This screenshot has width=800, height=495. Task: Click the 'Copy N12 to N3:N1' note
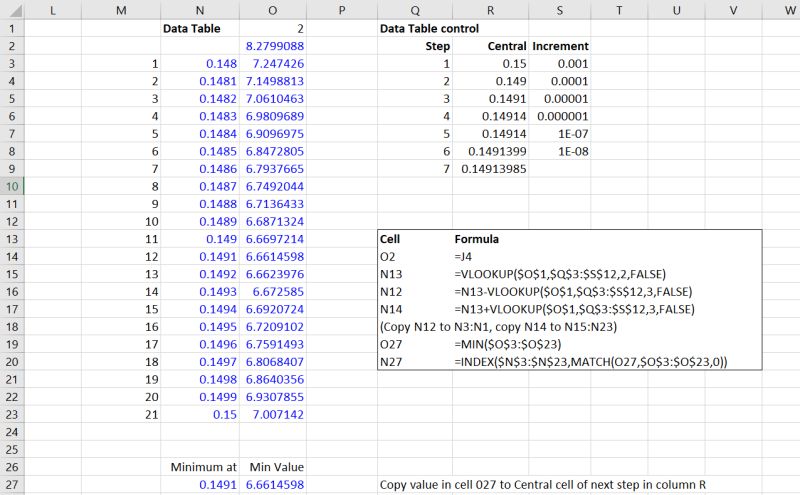[x=498, y=327]
